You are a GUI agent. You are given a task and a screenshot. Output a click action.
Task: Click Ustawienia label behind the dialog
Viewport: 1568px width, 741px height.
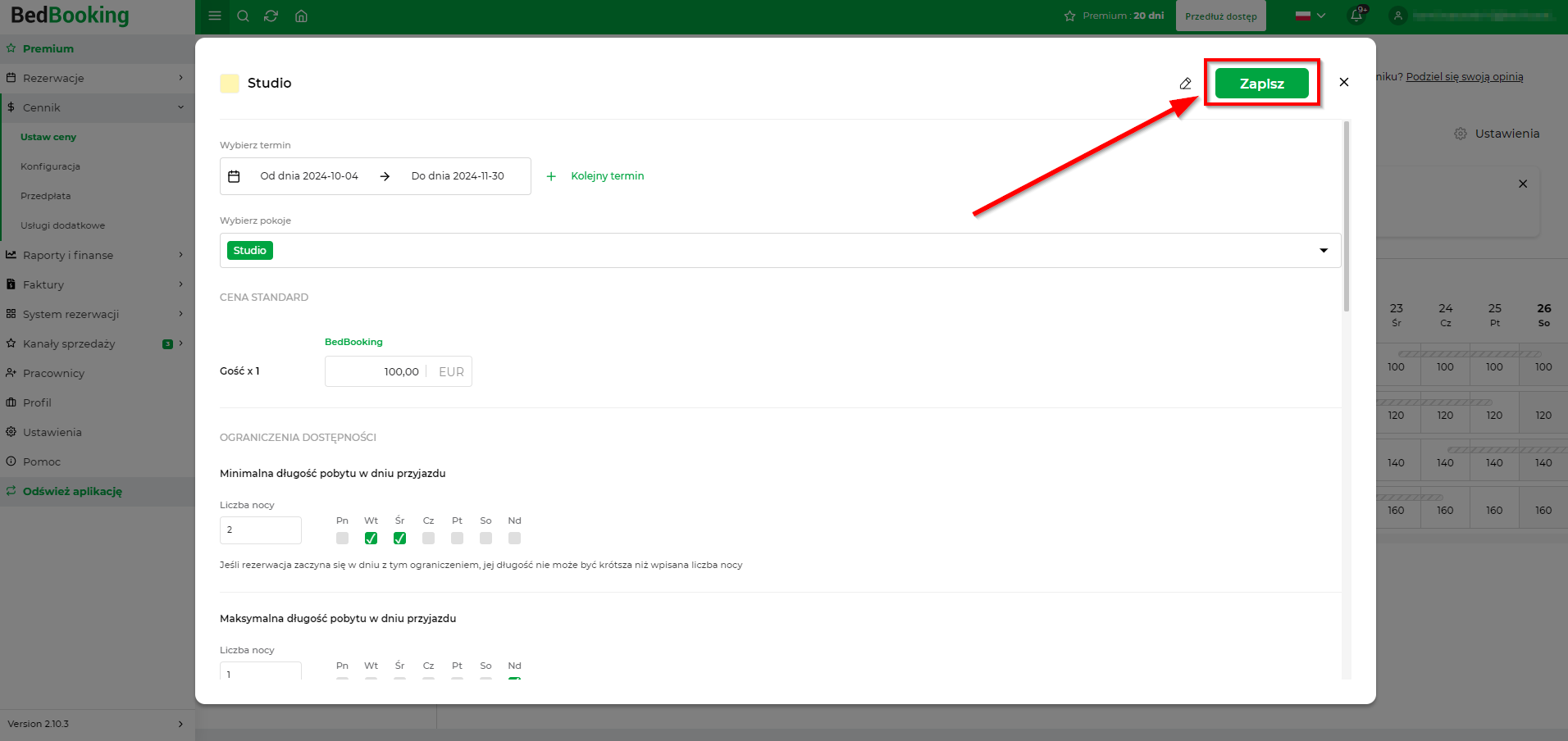click(1507, 134)
